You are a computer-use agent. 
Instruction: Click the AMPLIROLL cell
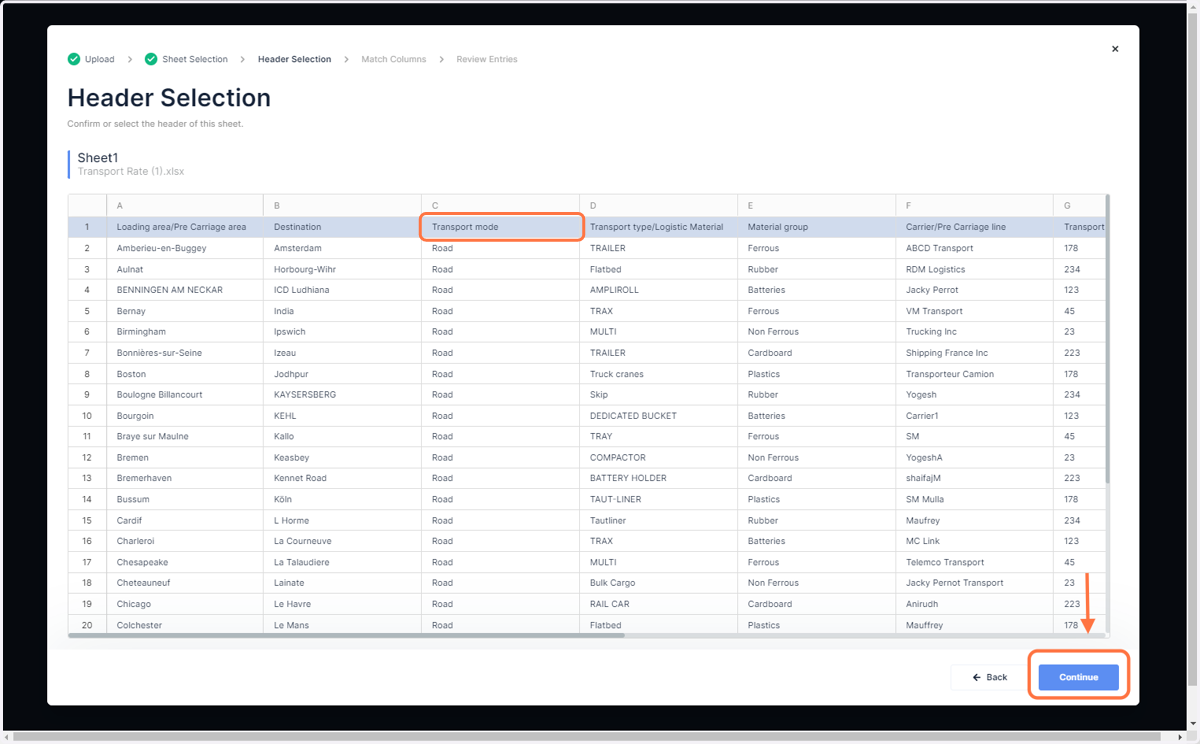click(658, 290)
